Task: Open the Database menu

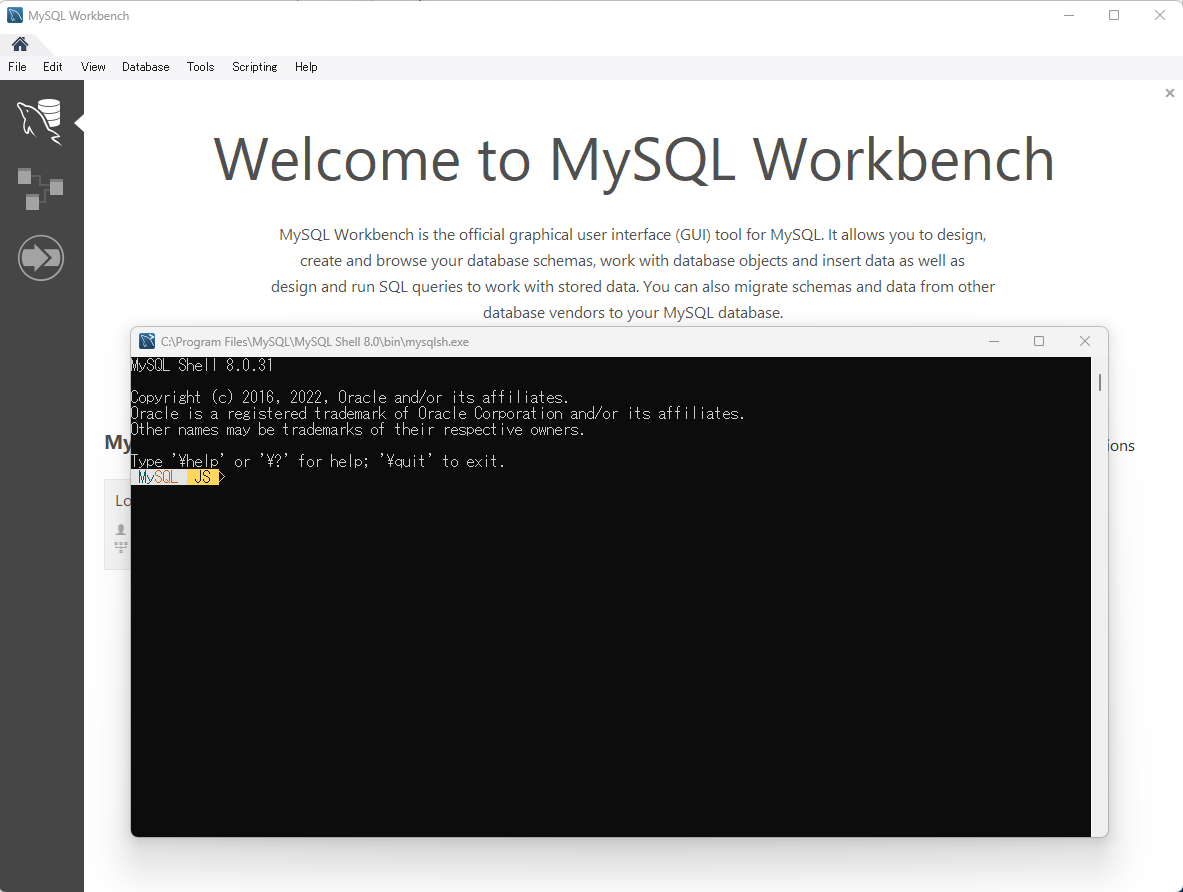Action: pos(146,66)
